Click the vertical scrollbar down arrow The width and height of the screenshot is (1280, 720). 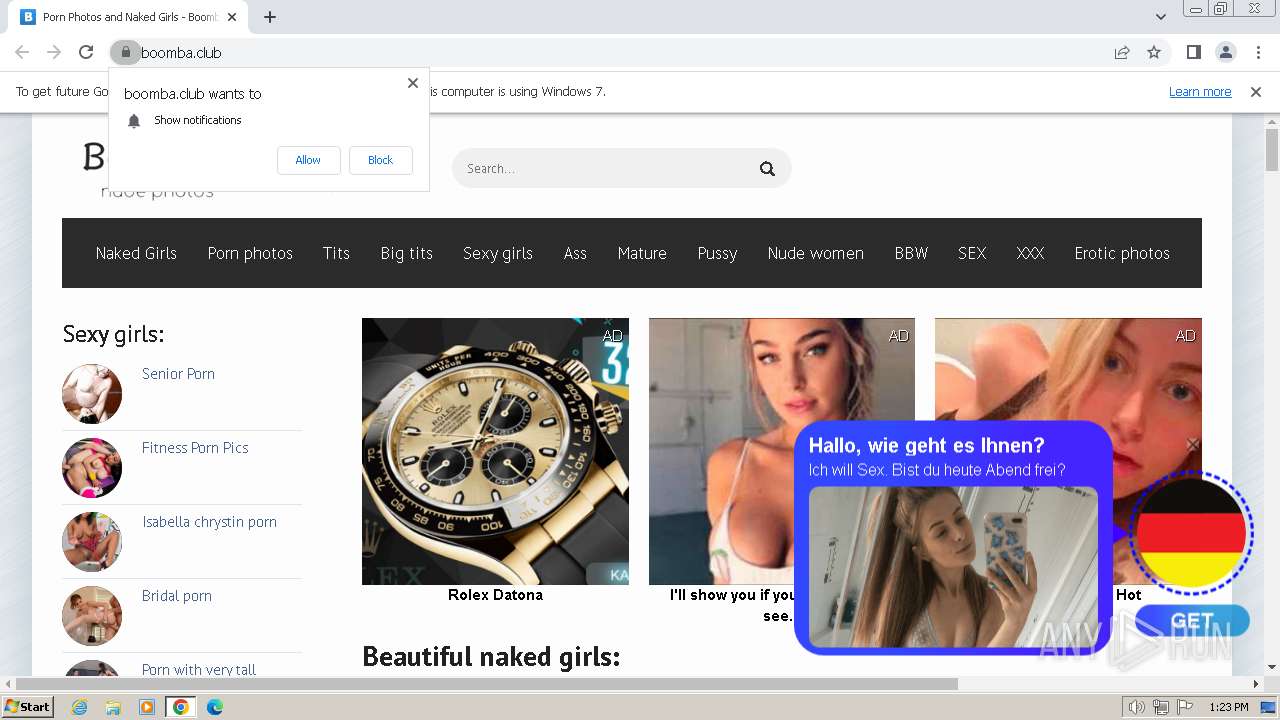click(x=1272, y=668)
